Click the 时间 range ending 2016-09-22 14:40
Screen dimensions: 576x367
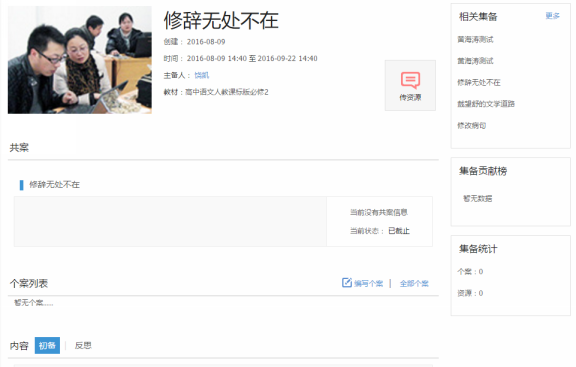[252, 58]
